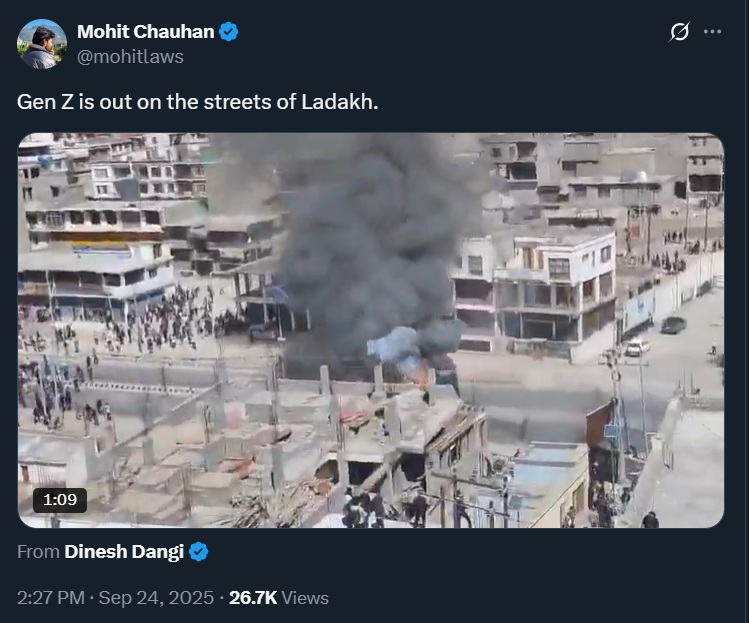Open the three-dot more options menu

[x=712, y=32]
